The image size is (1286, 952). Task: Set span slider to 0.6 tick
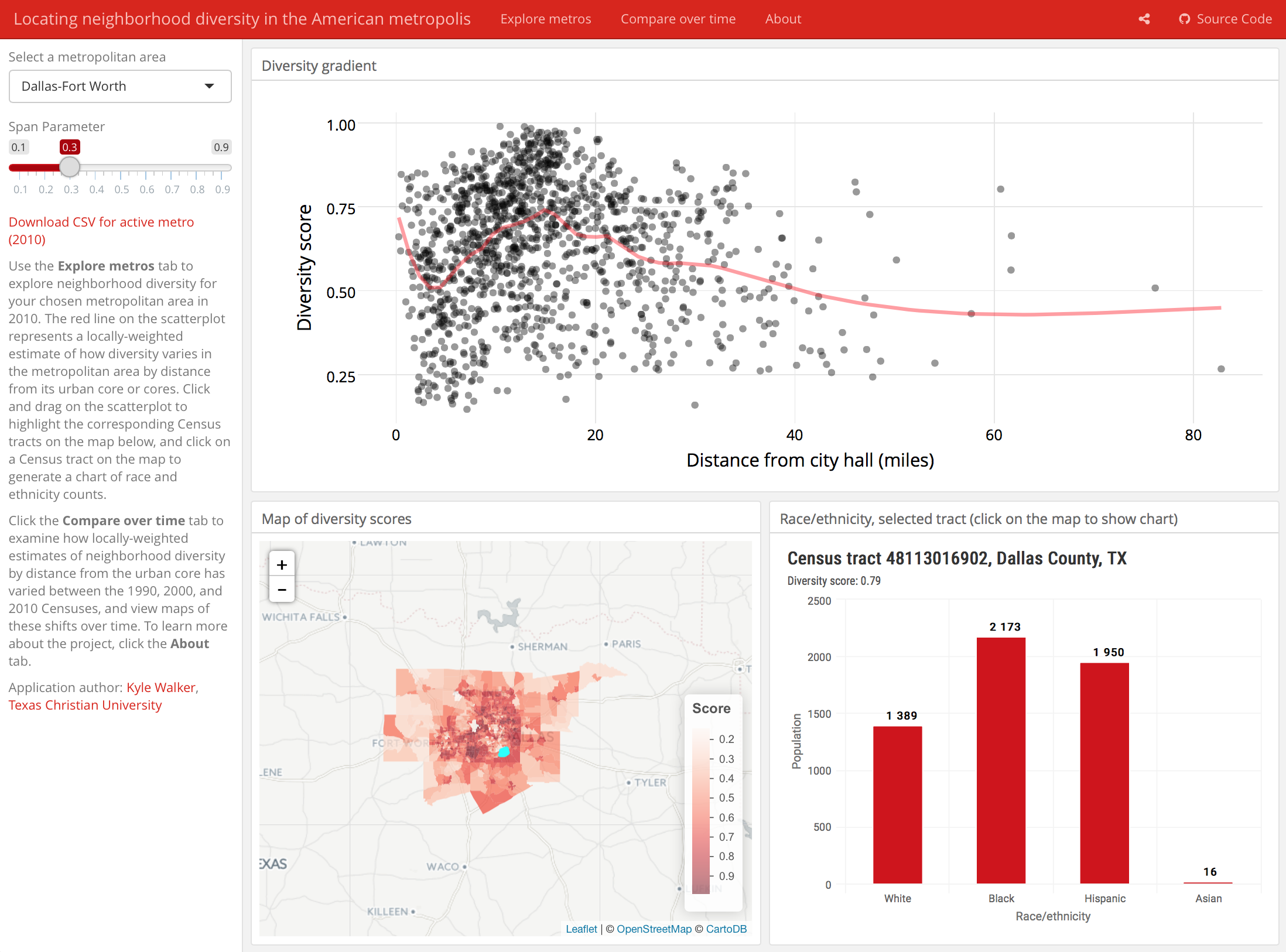pos(146,167)
